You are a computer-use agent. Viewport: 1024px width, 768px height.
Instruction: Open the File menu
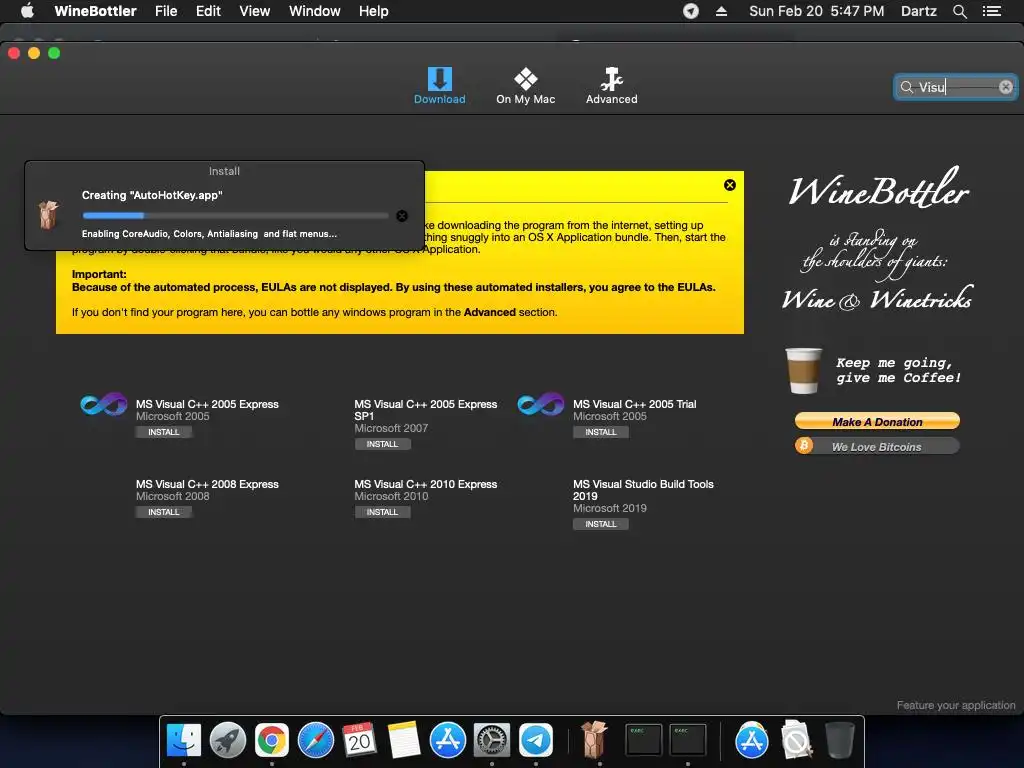tap(166, 11)
